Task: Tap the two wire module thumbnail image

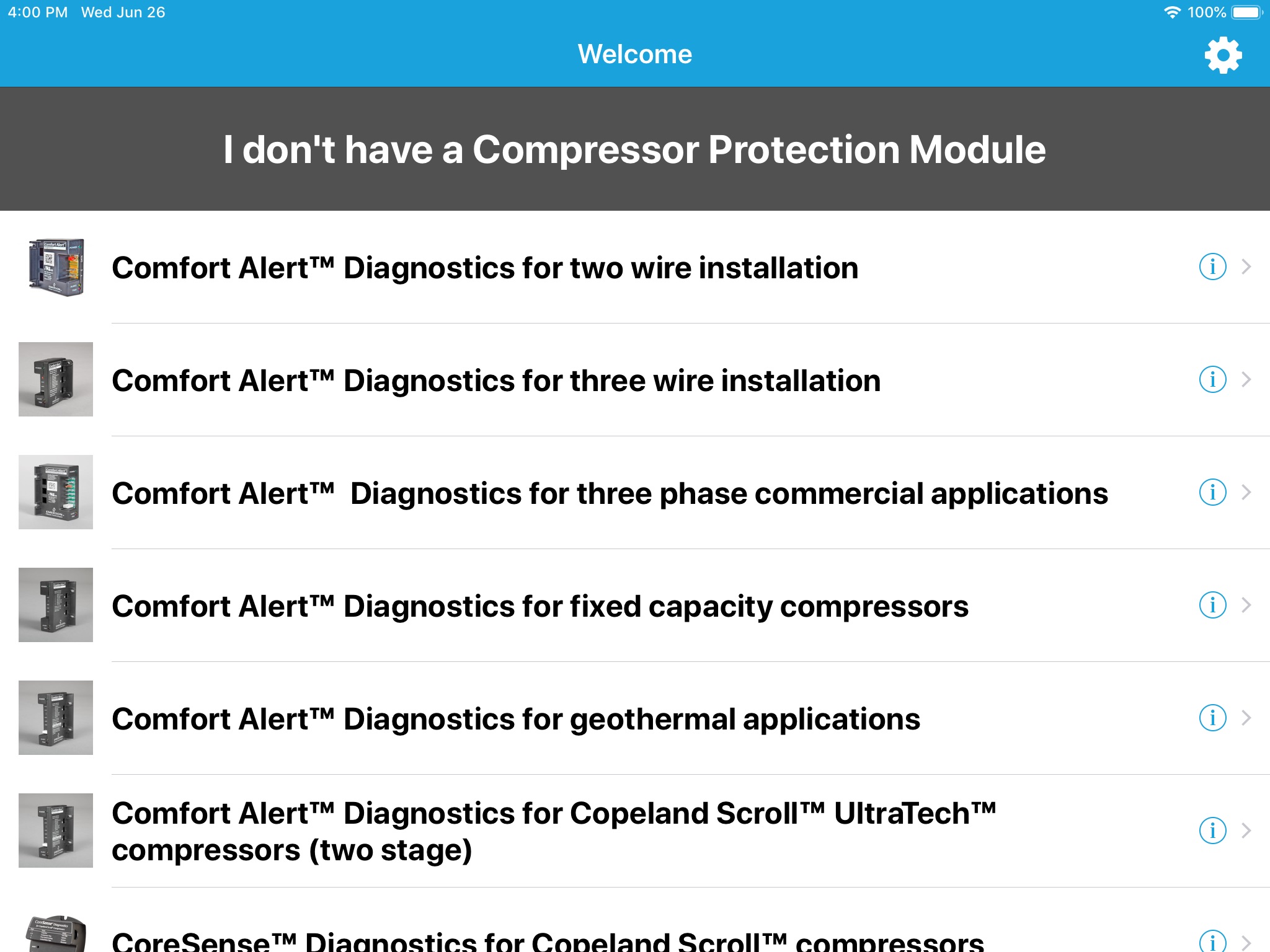Action: [56, 267]
